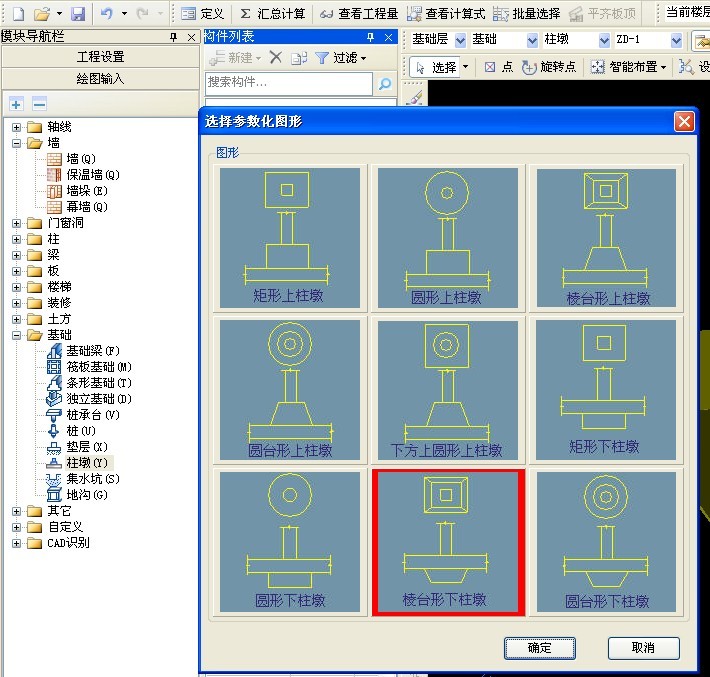Click the copy component icon in 构件列表

299,58
